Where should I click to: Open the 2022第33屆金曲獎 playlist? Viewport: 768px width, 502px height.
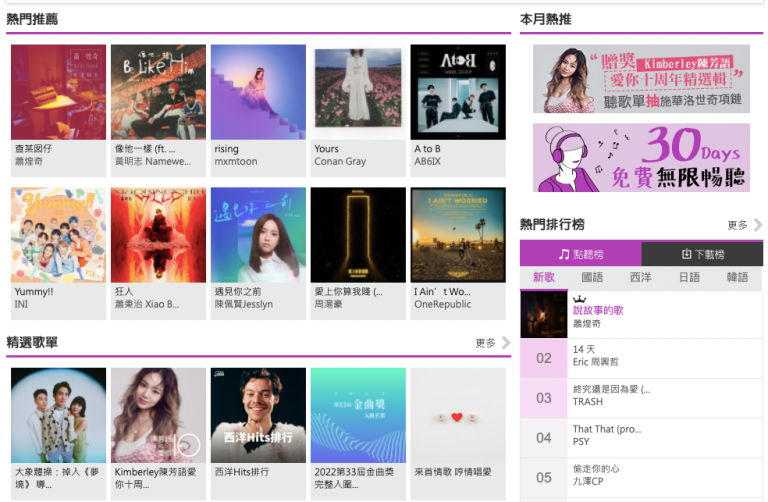click(358, 434)
